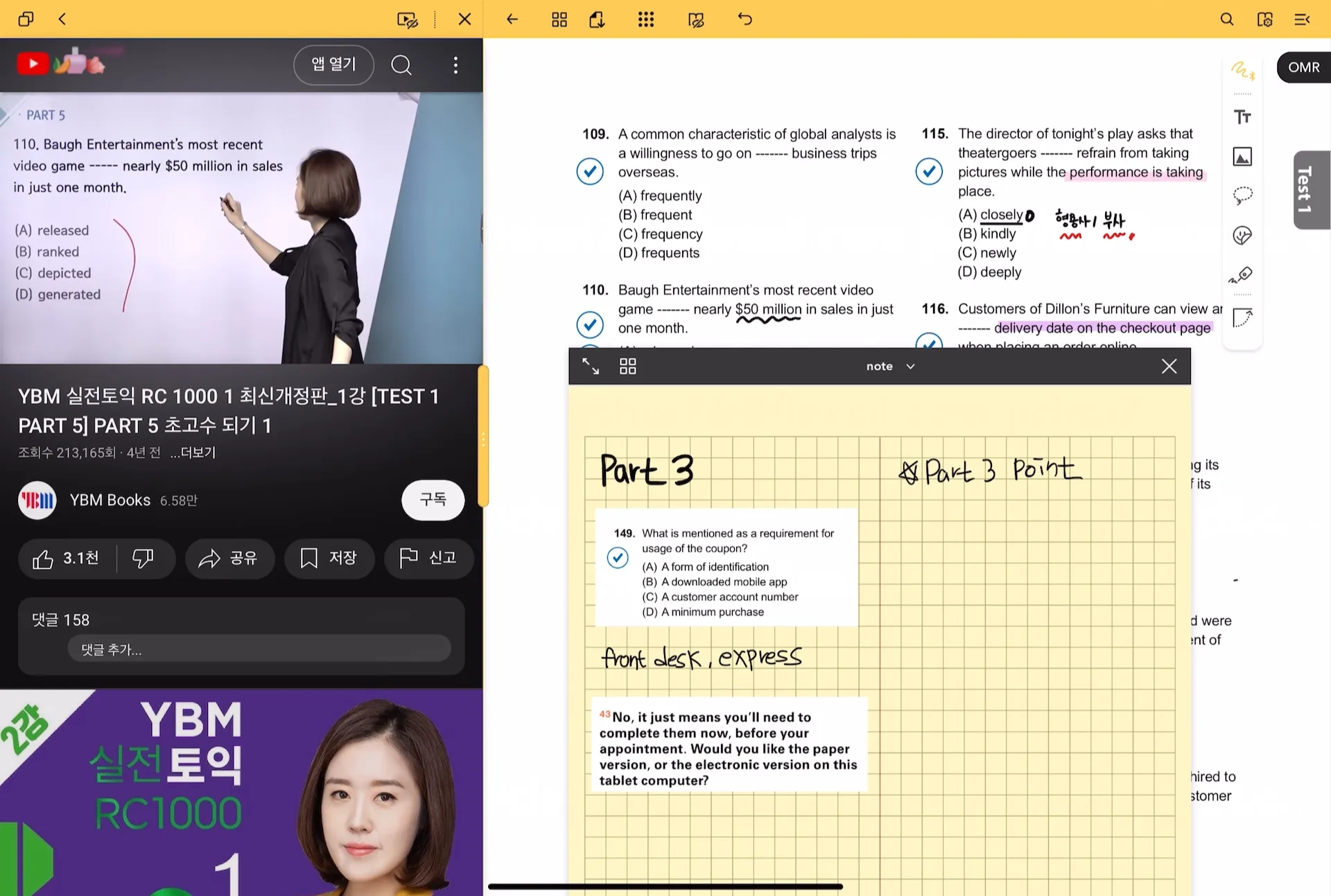Open the YouTube three-dot options menu
Screen dimensions: 1331x896
(x=455, y=65)
